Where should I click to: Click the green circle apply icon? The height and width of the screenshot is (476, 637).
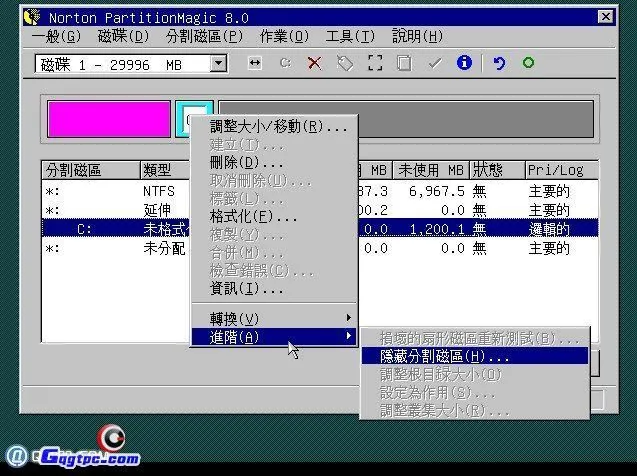528,63
